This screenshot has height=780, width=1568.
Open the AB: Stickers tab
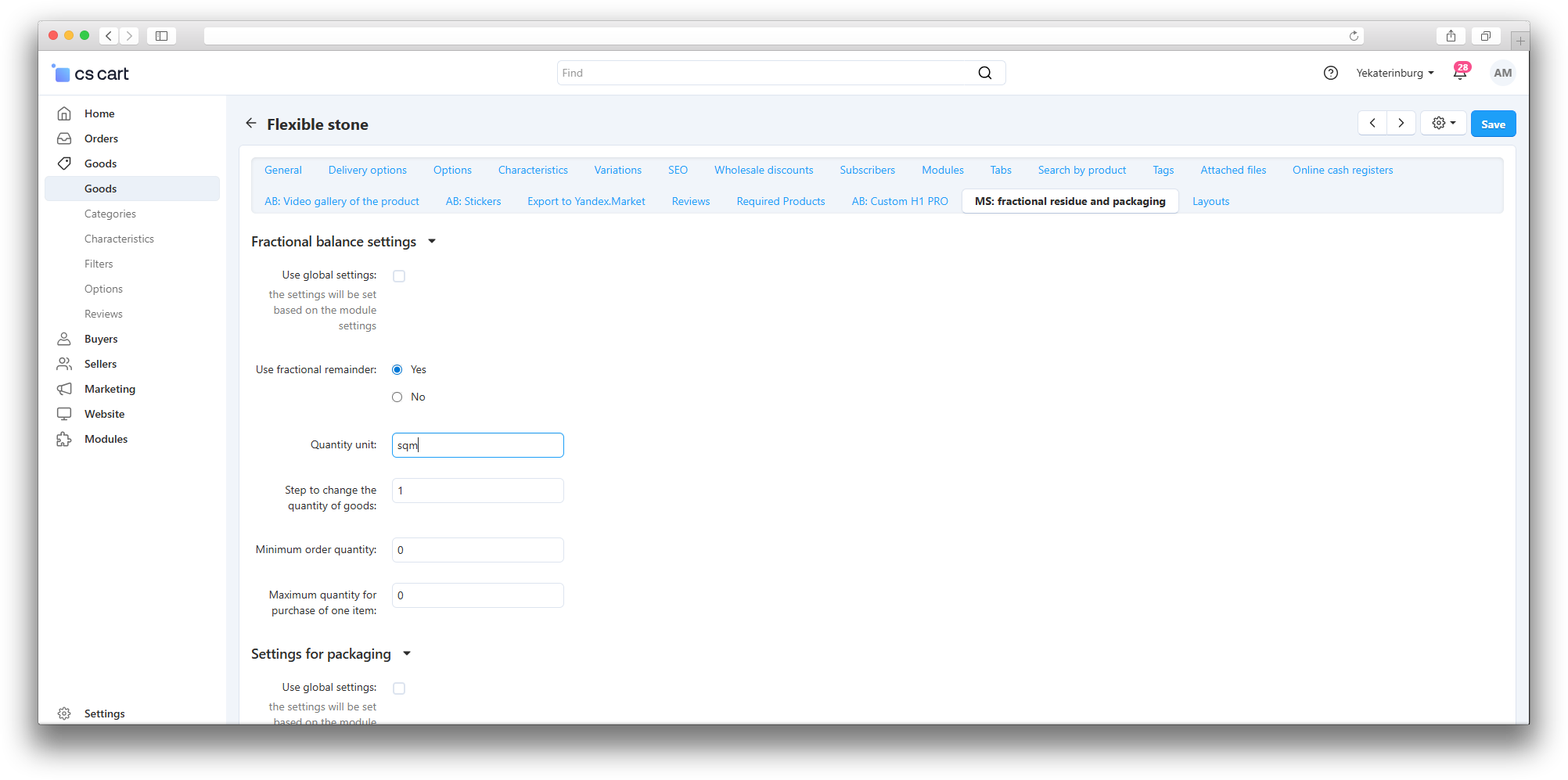[x=473, y=201]
